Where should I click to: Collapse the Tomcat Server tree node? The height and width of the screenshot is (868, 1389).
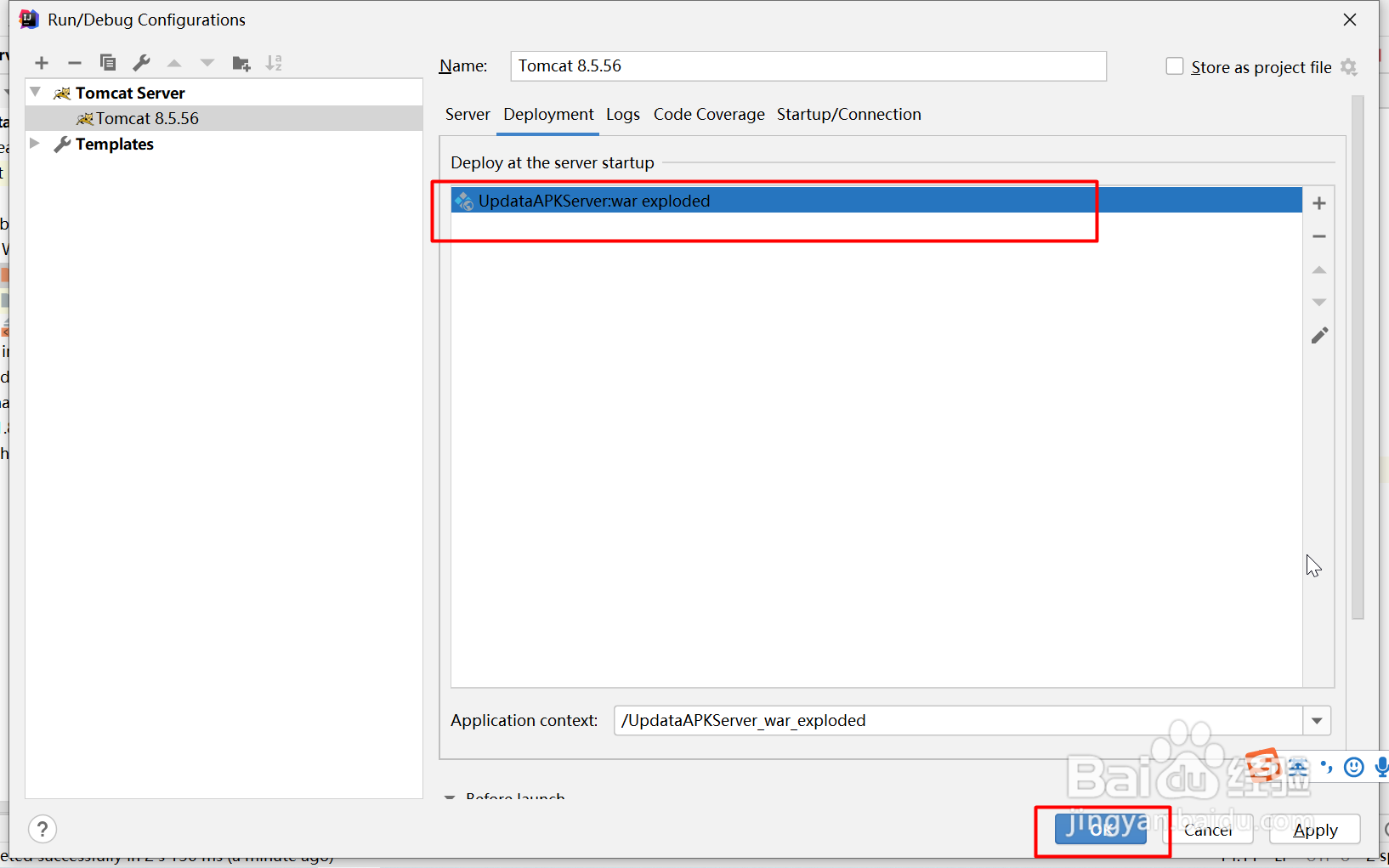(34, 92)
